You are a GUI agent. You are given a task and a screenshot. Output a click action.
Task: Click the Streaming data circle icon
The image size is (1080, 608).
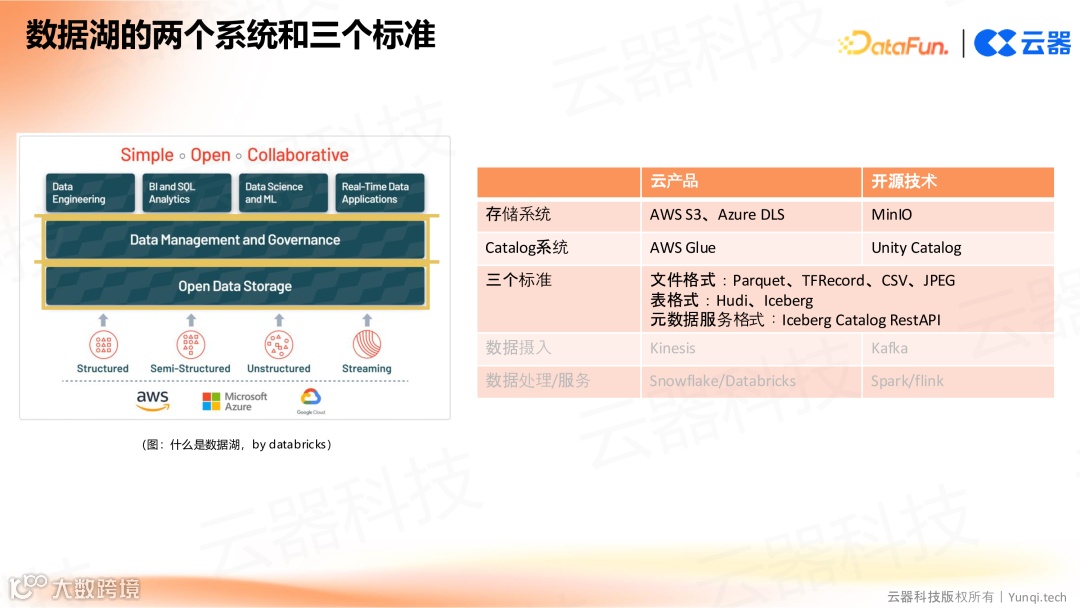point(367,344)
